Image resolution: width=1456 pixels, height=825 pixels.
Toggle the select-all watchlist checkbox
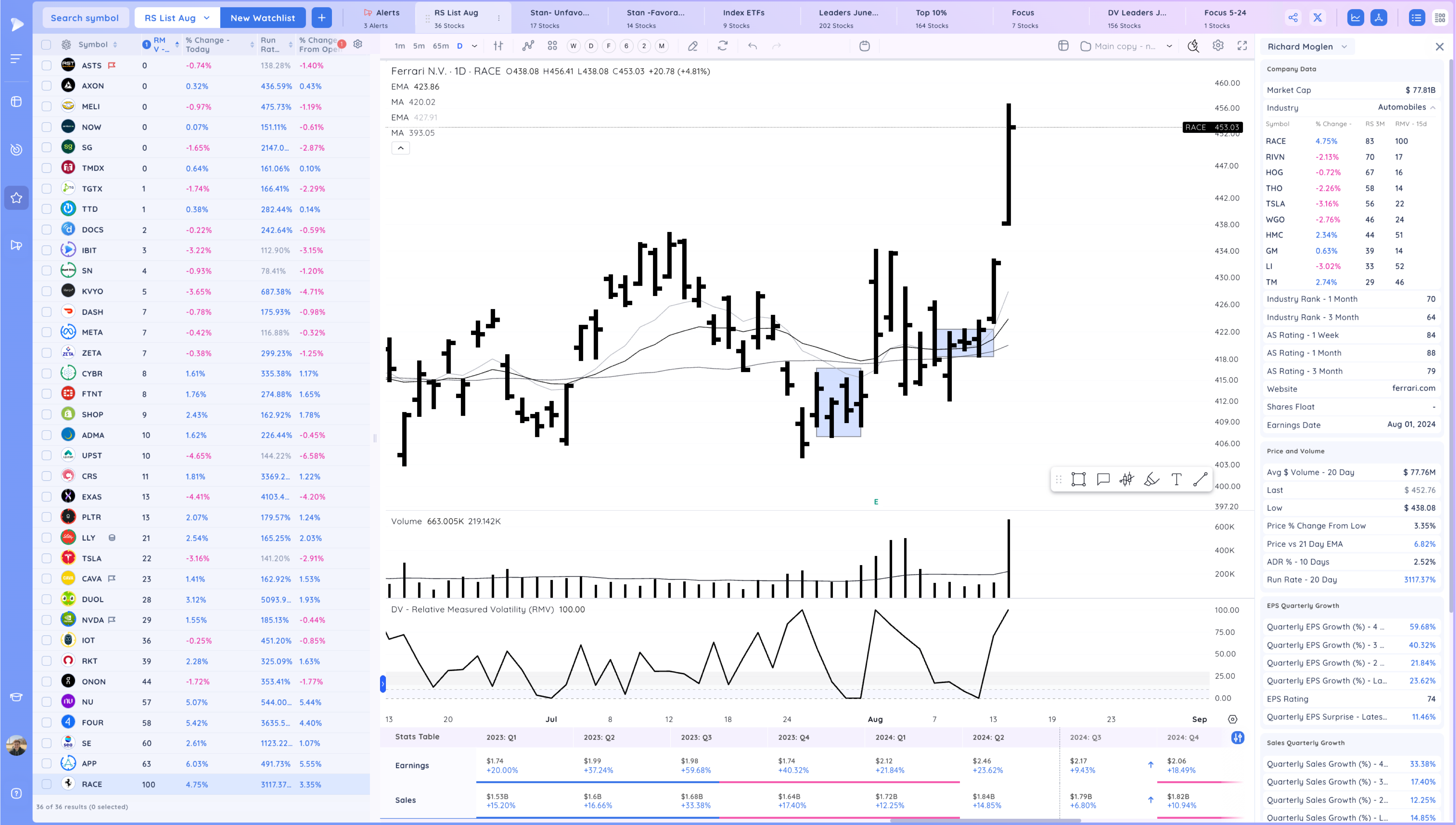[x=47, y=44]
